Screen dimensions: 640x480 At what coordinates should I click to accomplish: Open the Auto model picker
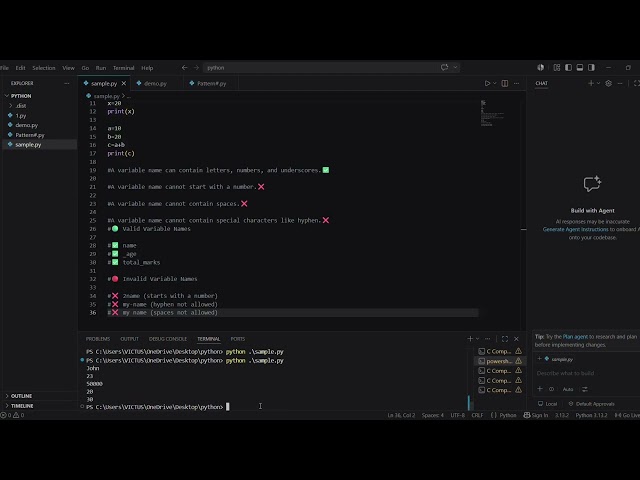tap(568, 389)
